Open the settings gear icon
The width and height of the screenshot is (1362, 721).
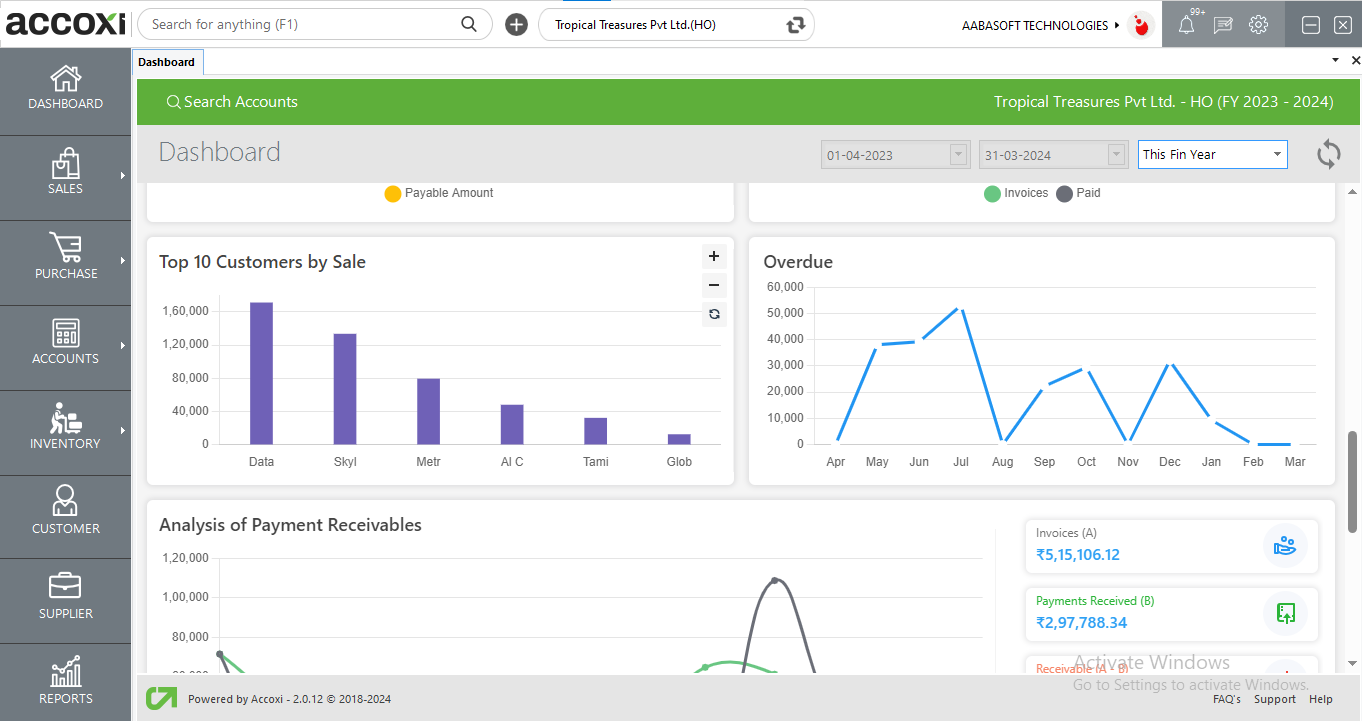[x=1258, y=24]
